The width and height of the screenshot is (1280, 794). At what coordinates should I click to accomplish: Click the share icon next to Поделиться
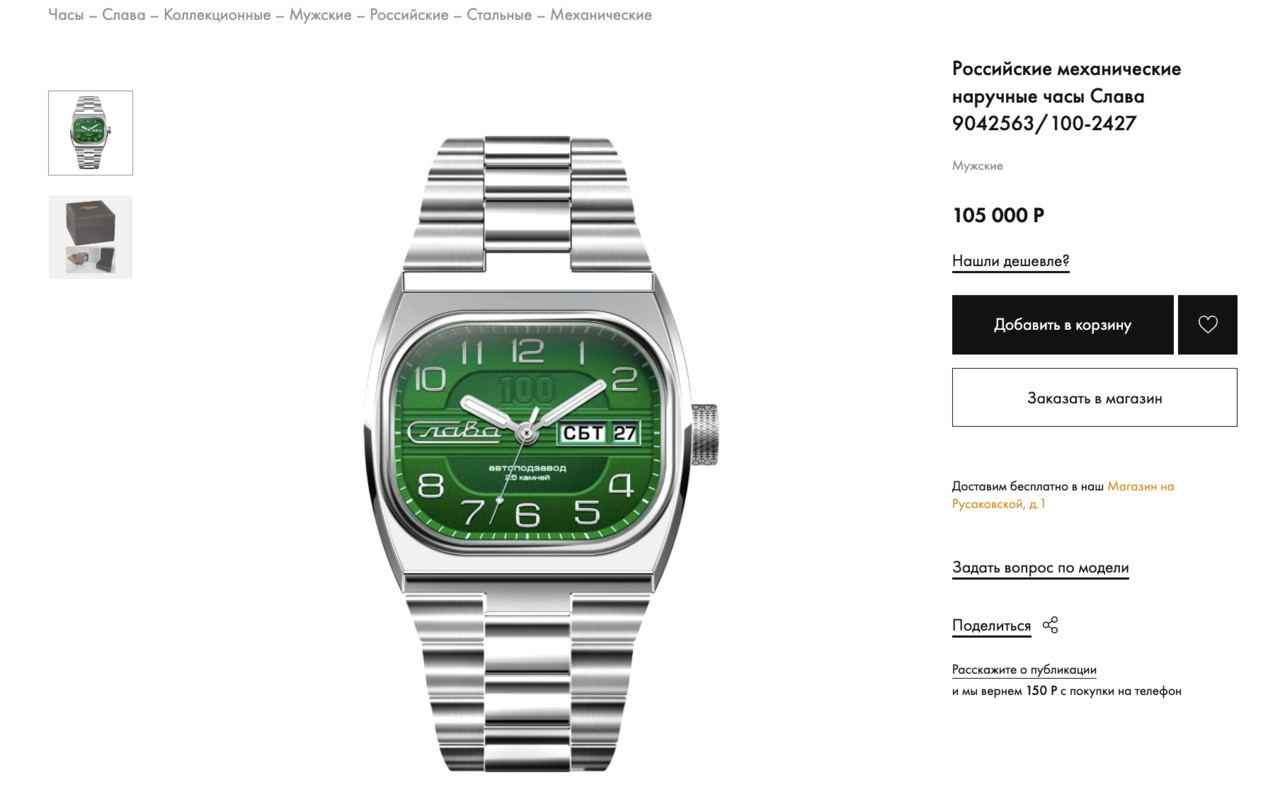pyautogui.click(x=1050, y=625)
